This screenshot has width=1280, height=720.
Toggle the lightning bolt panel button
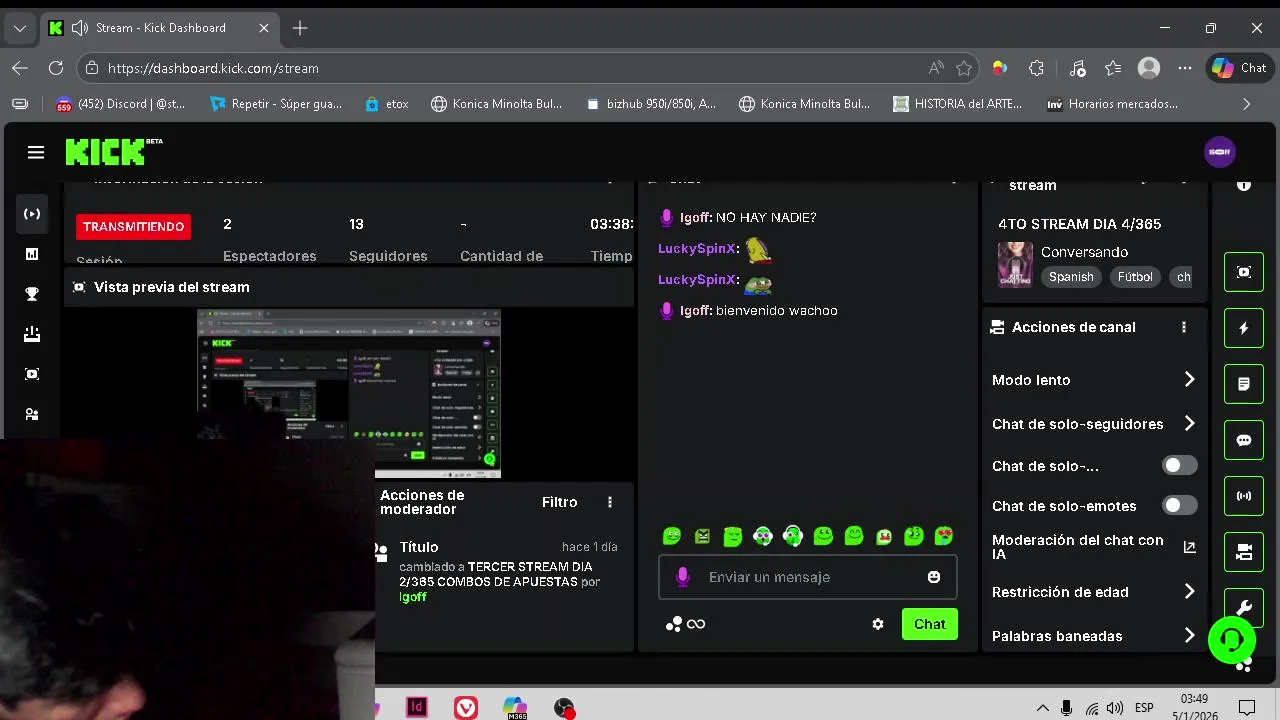pyautogui.click(x=1244, y=328)
